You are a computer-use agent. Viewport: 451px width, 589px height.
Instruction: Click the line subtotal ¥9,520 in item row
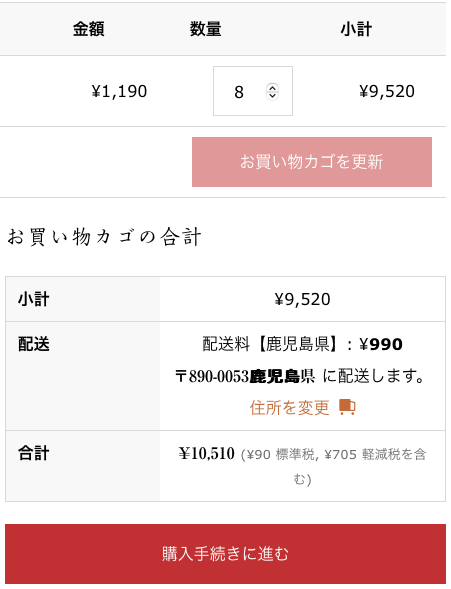click(x=387, y=91)
